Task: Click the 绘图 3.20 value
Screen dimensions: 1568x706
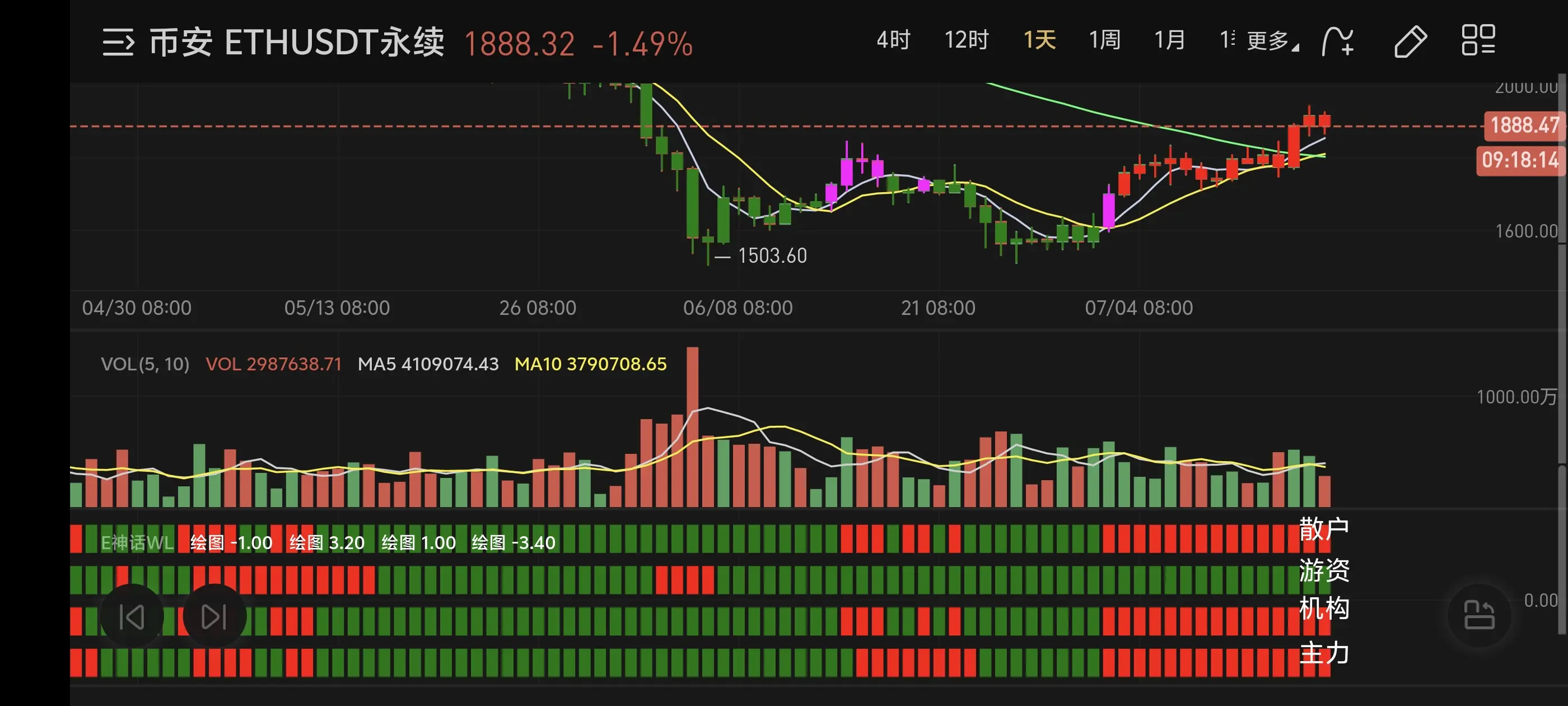Action: coord(328,543)
